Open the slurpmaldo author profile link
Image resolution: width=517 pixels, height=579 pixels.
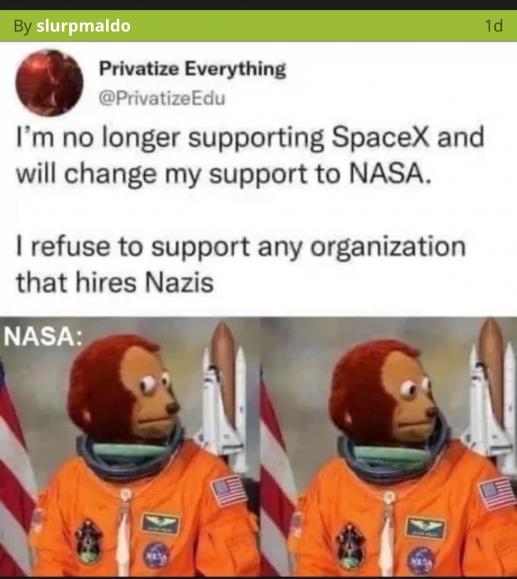tap(83, 26)
